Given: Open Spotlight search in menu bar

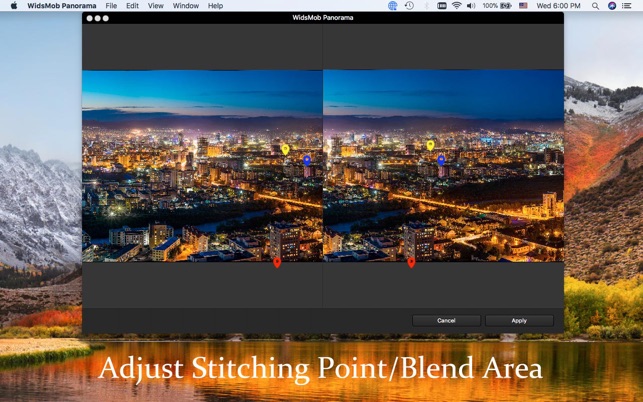Looking at the screenshot, I should point(595,6).
